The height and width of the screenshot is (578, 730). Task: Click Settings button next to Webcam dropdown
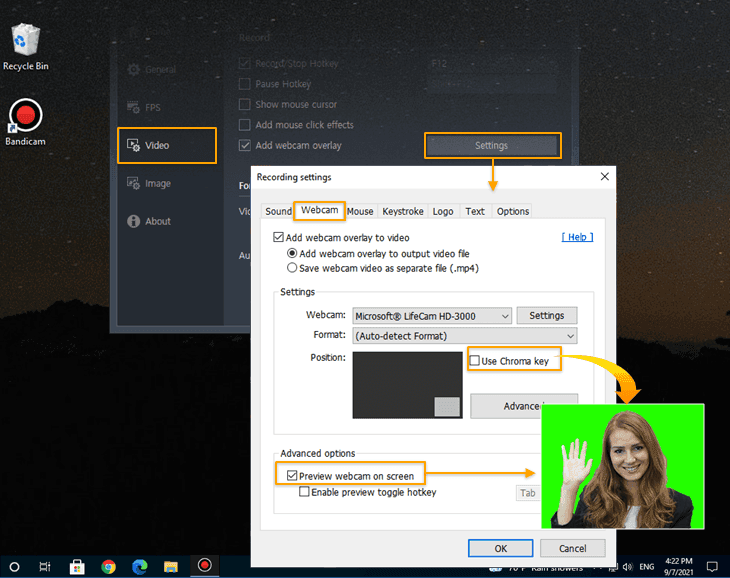[547, 316]
